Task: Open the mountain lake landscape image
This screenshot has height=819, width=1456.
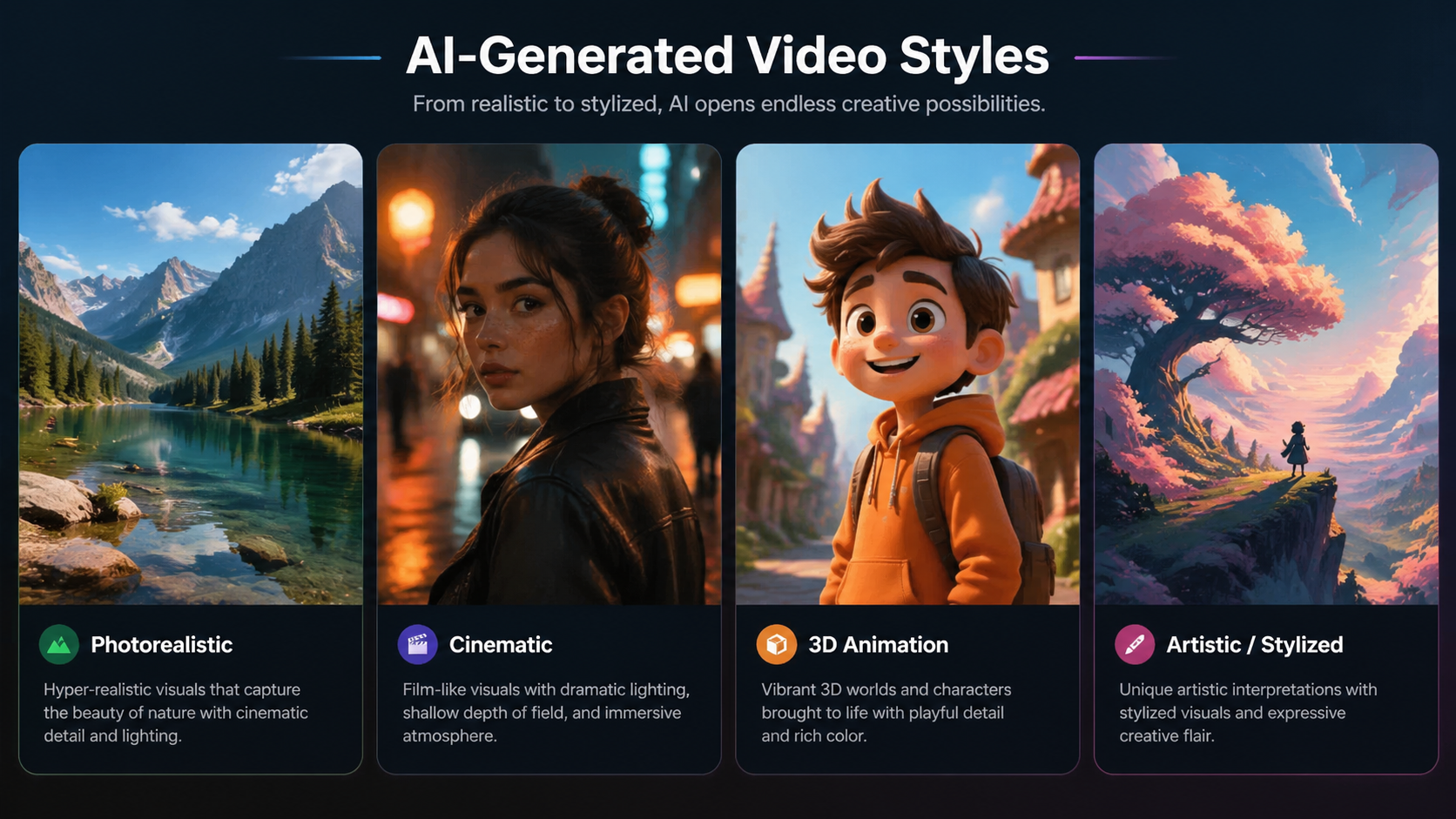Action: tap(191, 374)
